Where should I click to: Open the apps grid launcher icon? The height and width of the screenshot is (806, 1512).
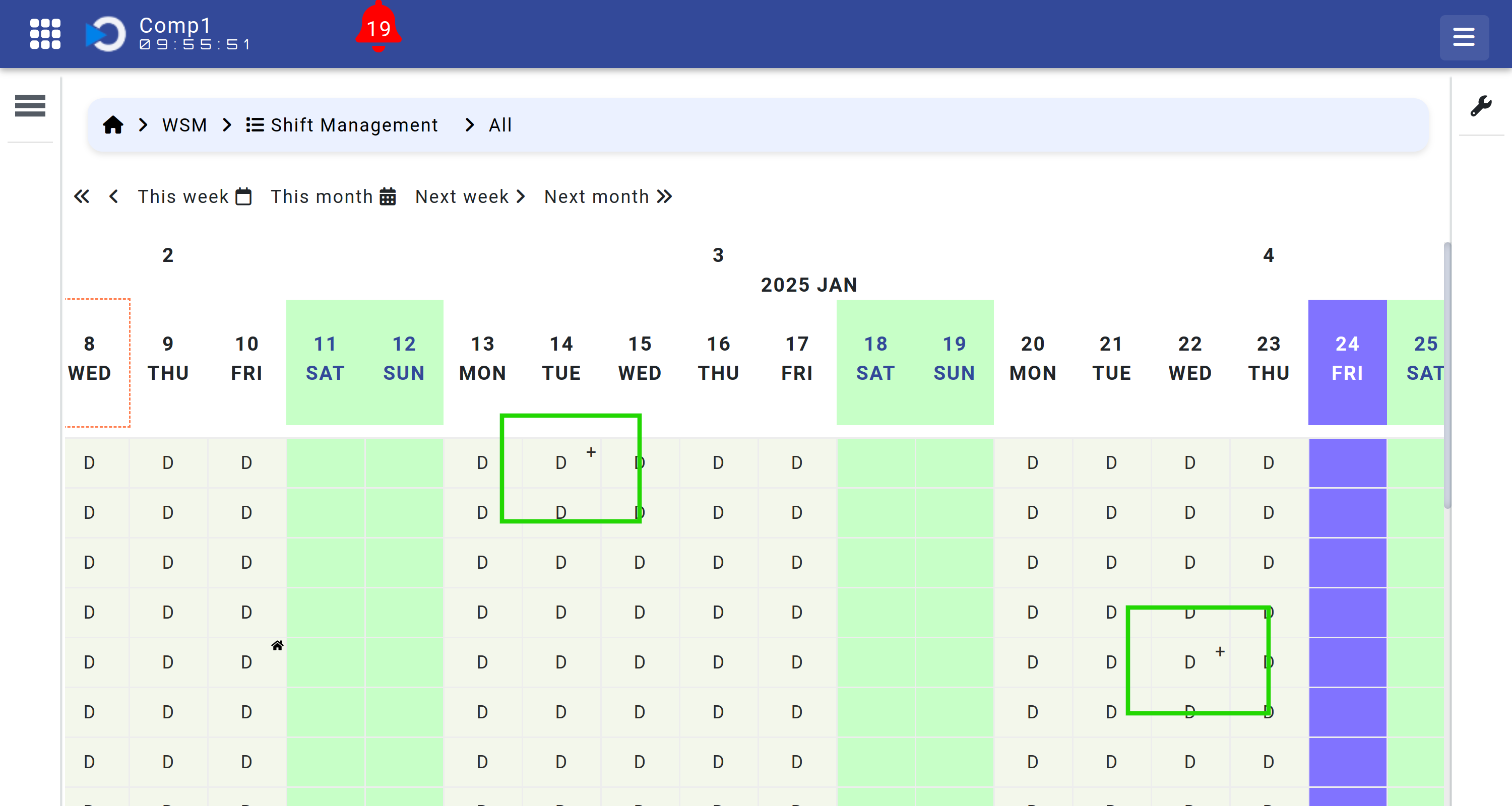pyautogui.click(x=45, y=34)
